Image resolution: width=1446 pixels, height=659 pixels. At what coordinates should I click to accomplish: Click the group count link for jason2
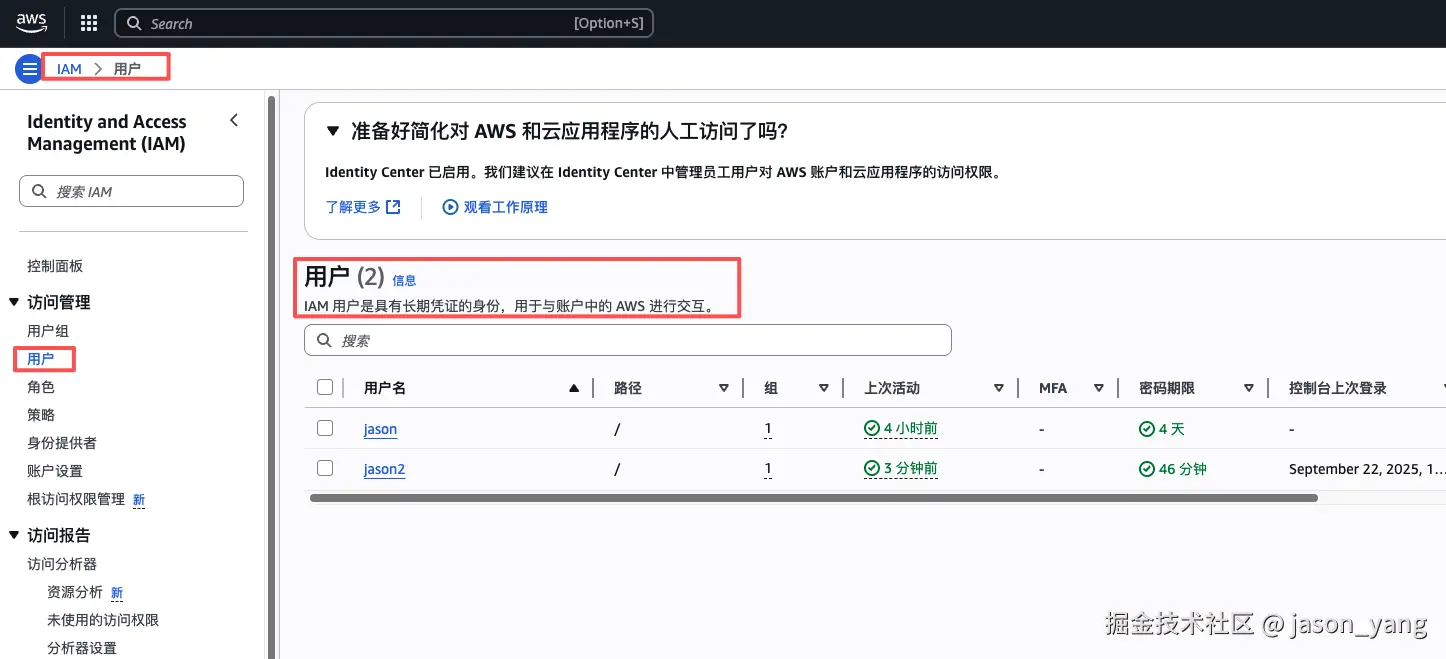(x=768, y=469)
